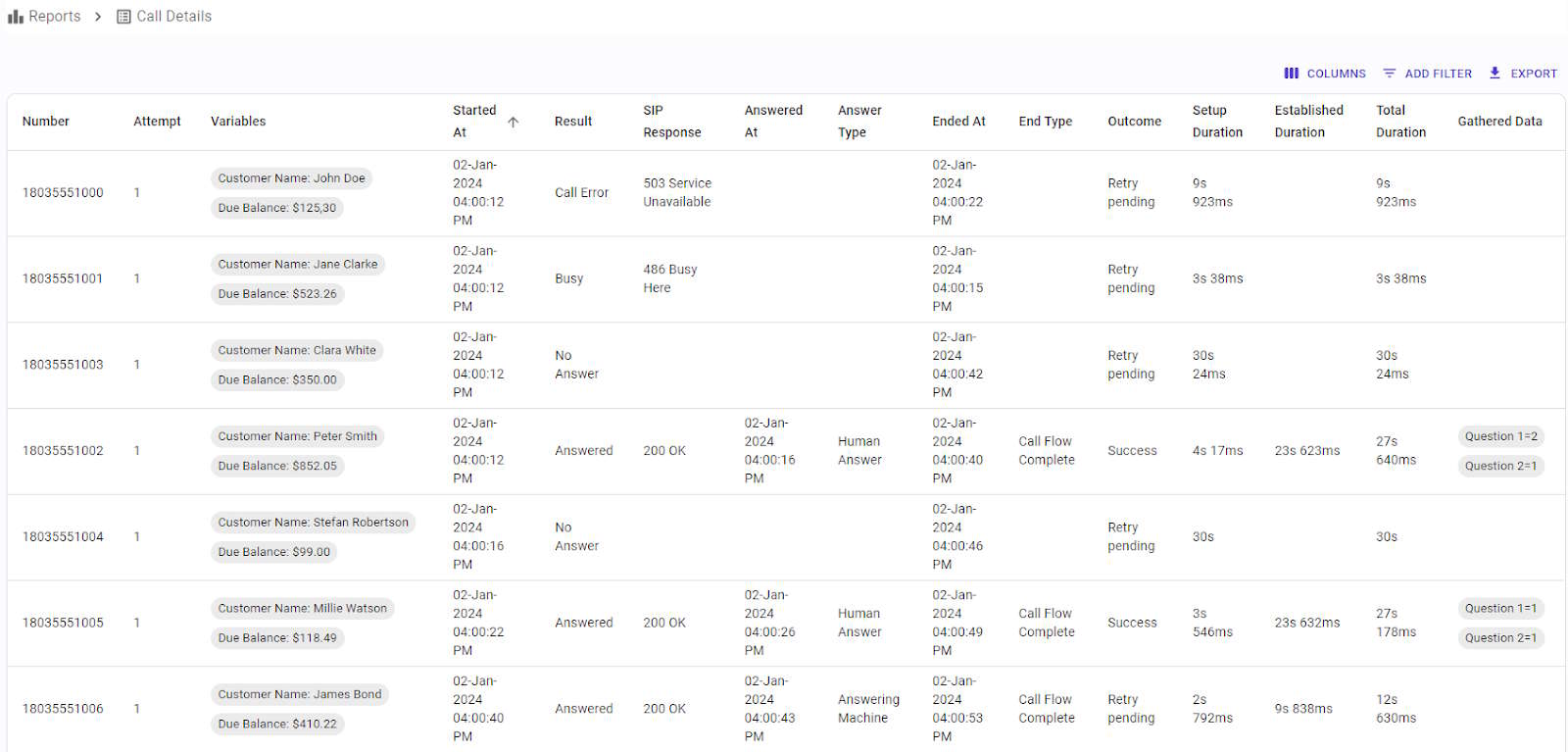Click the Outcome column header
The image size is (1568, 752).
[1134, 122]
